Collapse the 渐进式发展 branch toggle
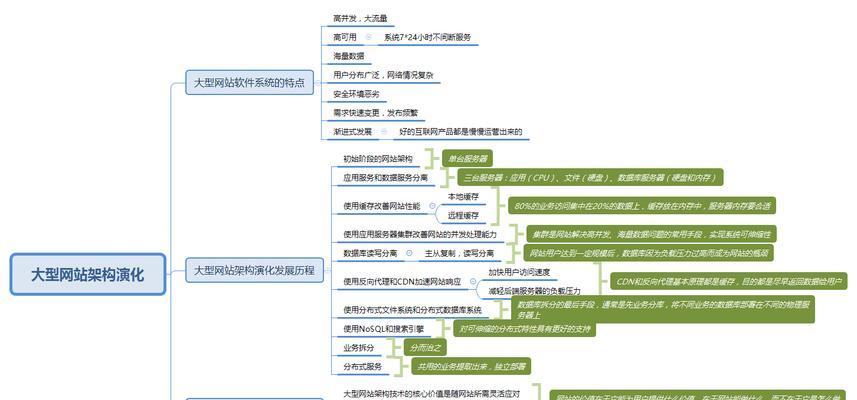Viewport: 857px width, 400px height. (x=383, y=132)
